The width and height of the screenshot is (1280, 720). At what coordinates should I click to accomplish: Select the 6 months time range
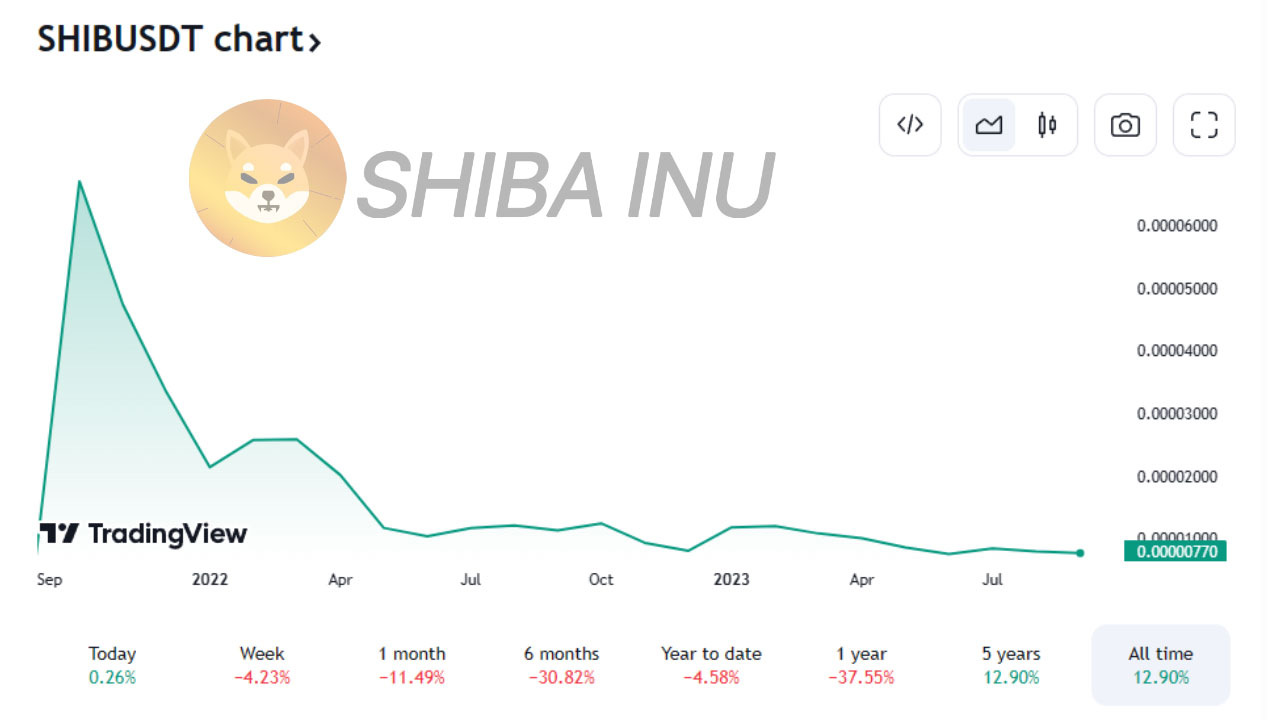(x=561, y=665)
